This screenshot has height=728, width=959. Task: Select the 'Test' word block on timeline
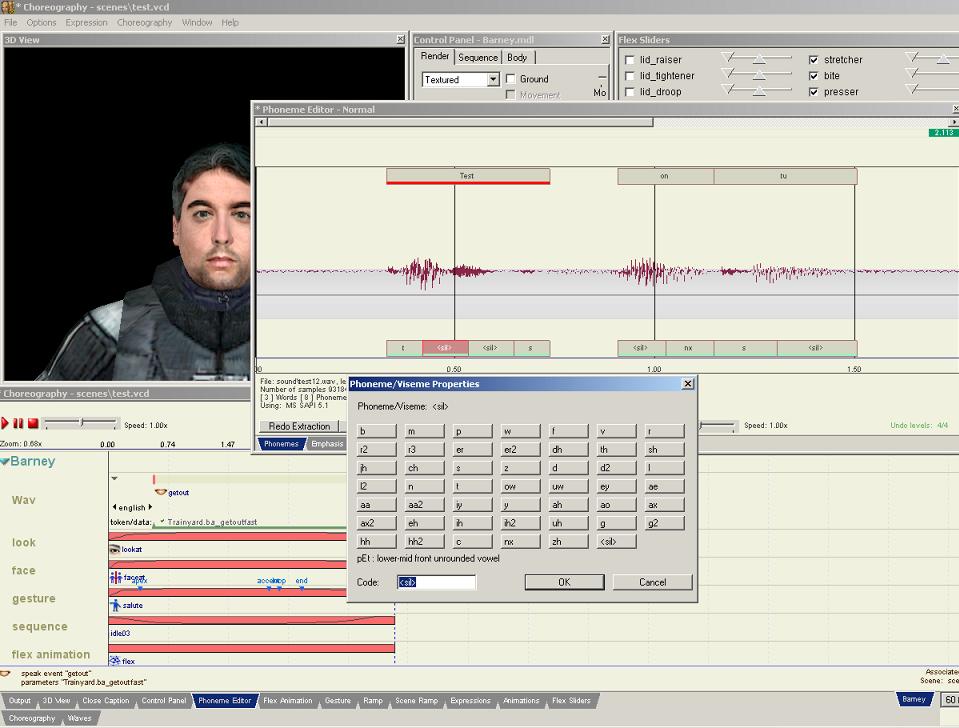pyautogui.click(x=468, y=176)
